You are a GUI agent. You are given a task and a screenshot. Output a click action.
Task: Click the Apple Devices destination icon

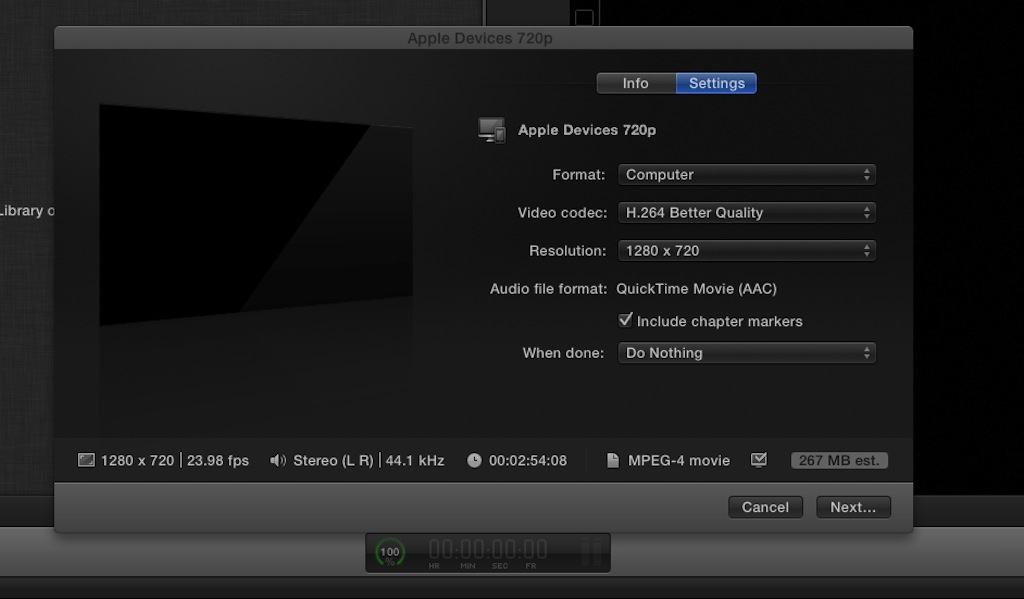pyautogui.click(x=492, y=130)
